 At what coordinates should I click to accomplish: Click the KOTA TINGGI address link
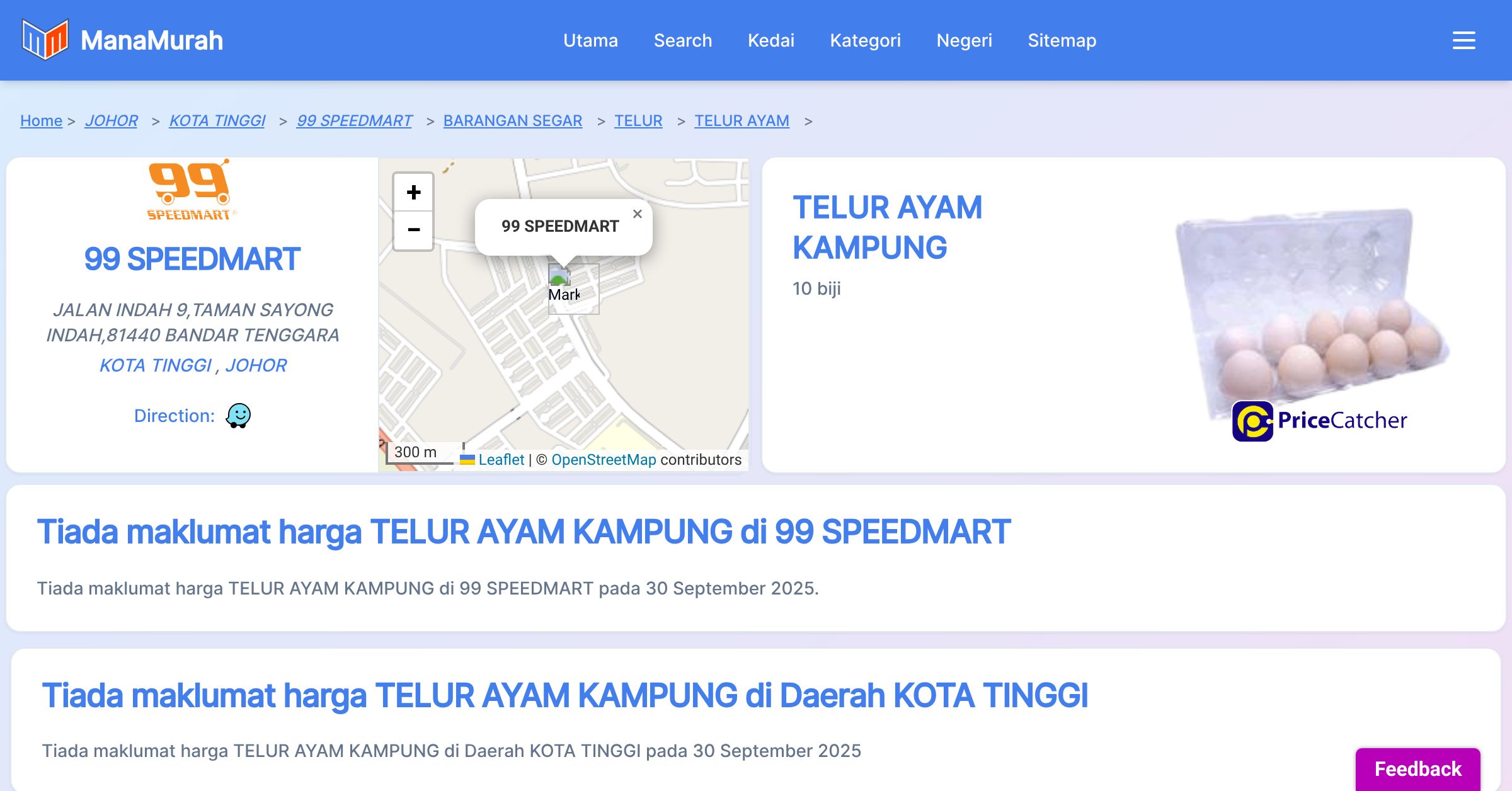(x=156, y=365)
